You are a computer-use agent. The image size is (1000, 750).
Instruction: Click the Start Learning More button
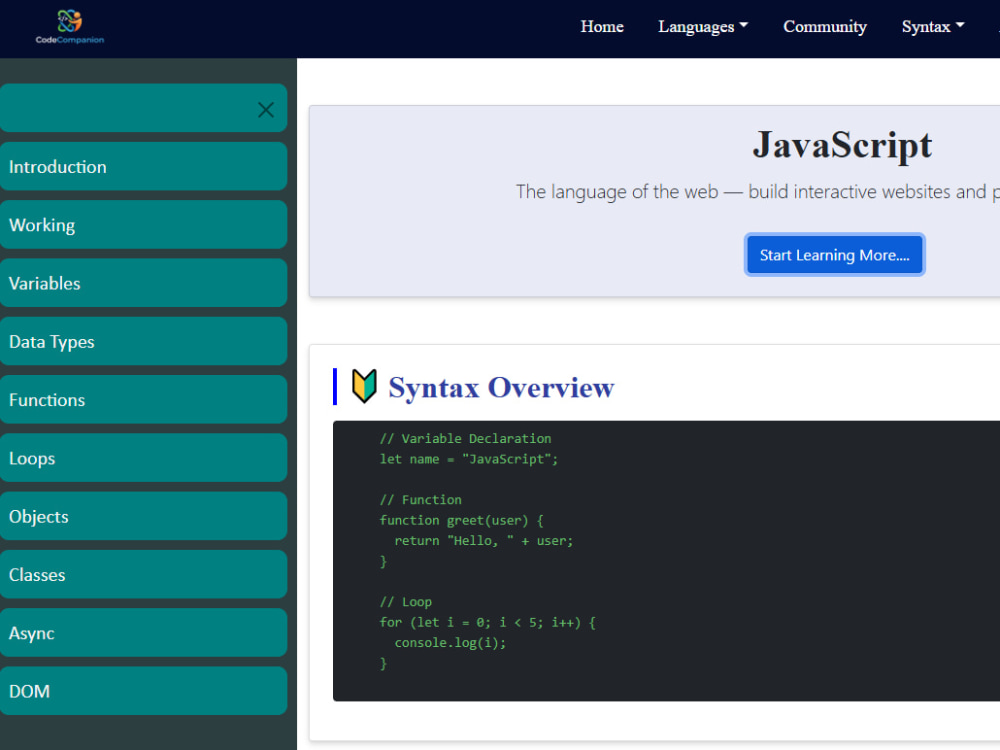tap(834, 255)
